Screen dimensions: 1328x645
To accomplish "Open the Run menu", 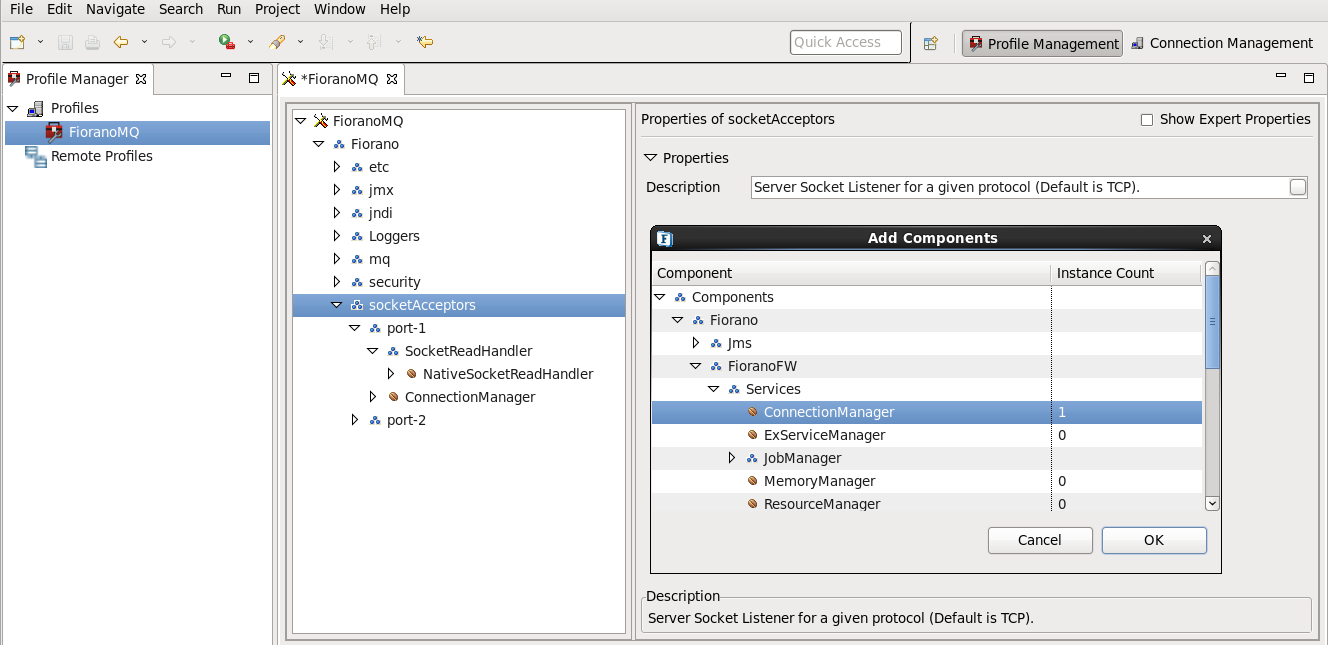I will point(229,9).
